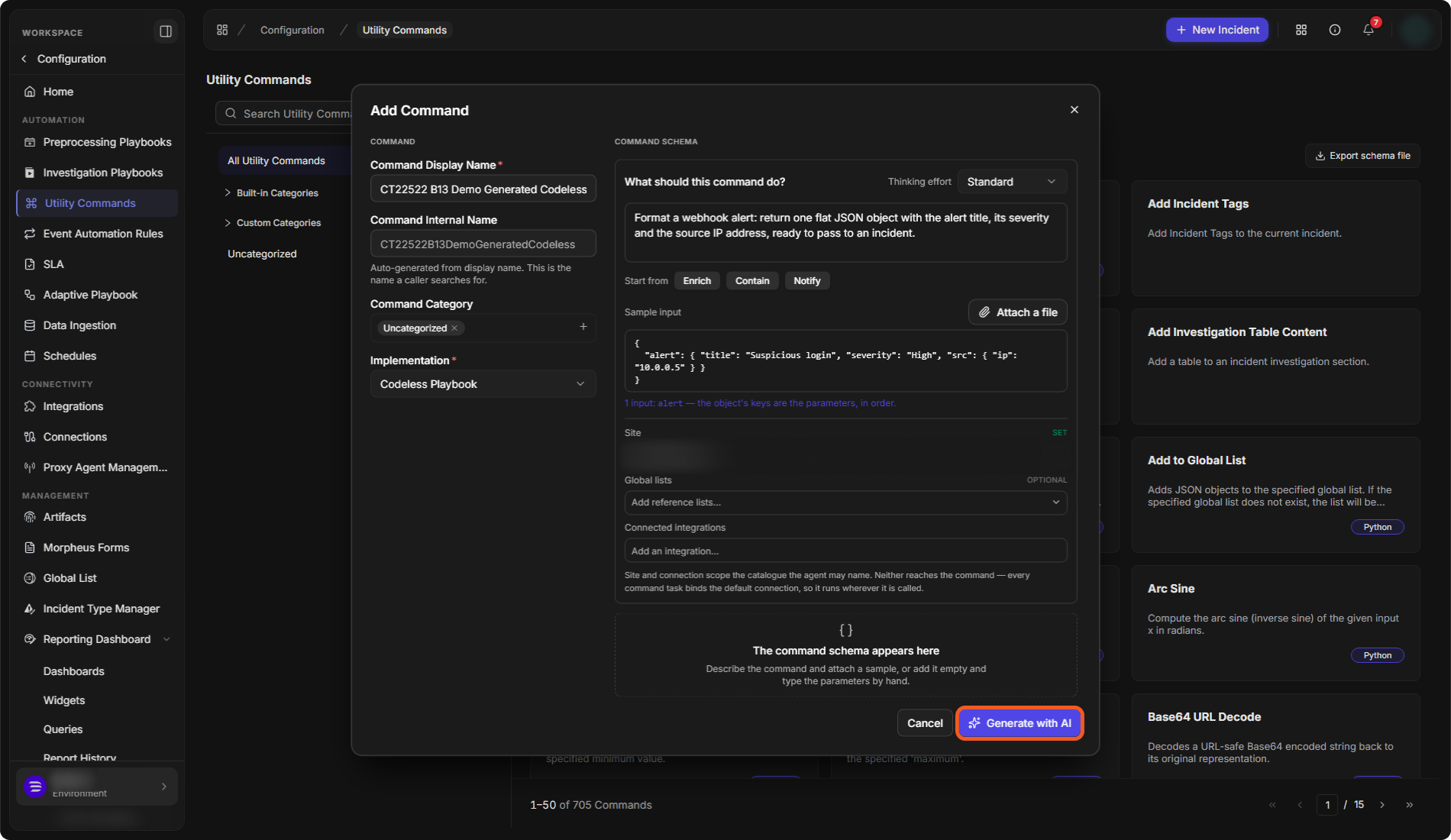Click the Command Display Name field
The width and height of the screenshot is (1451, 840).
tap(483, 189)
